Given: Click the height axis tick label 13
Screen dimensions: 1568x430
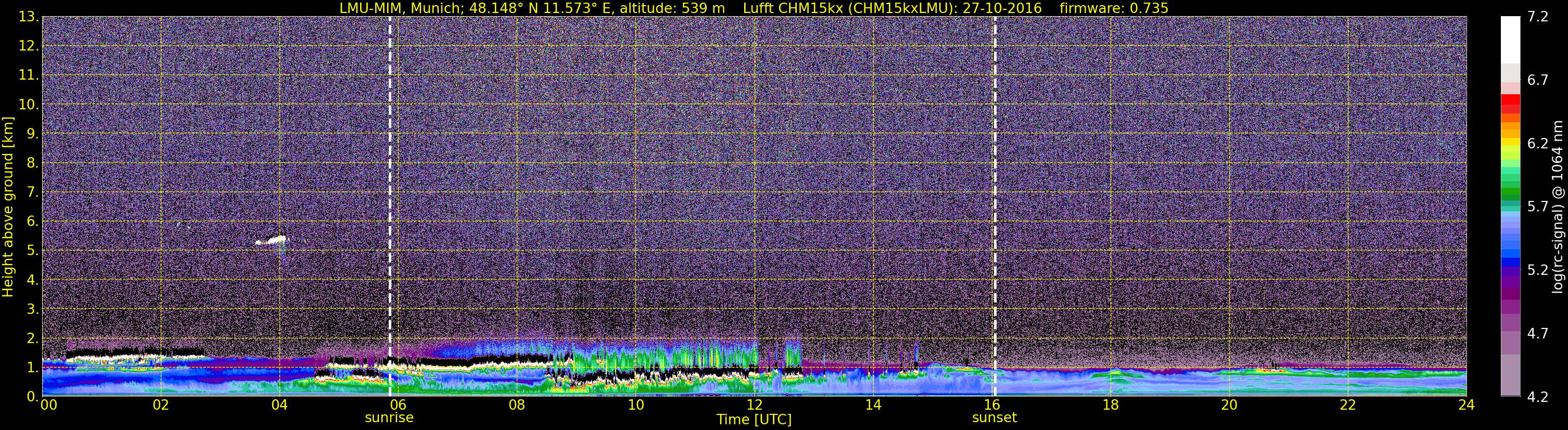Looking at the screenshot, I should [x=28, y=17].
